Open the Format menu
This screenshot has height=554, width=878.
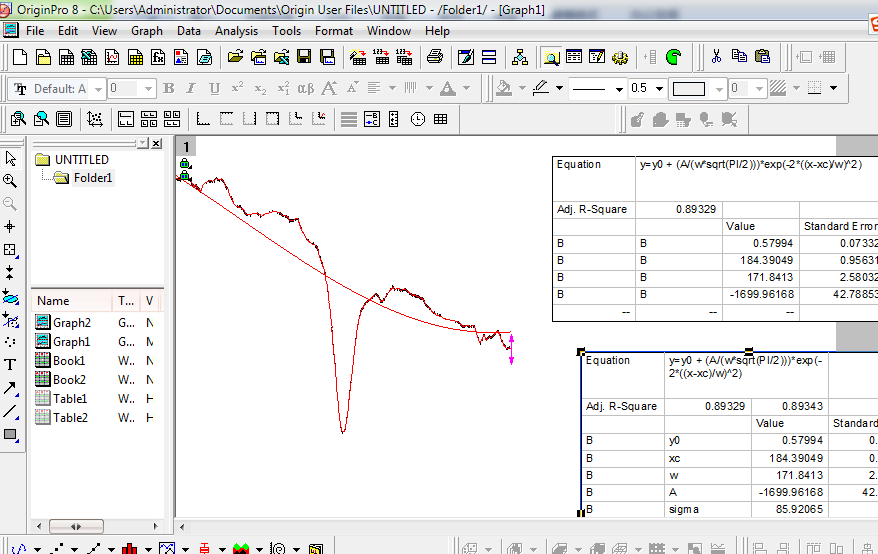(333, 31)
